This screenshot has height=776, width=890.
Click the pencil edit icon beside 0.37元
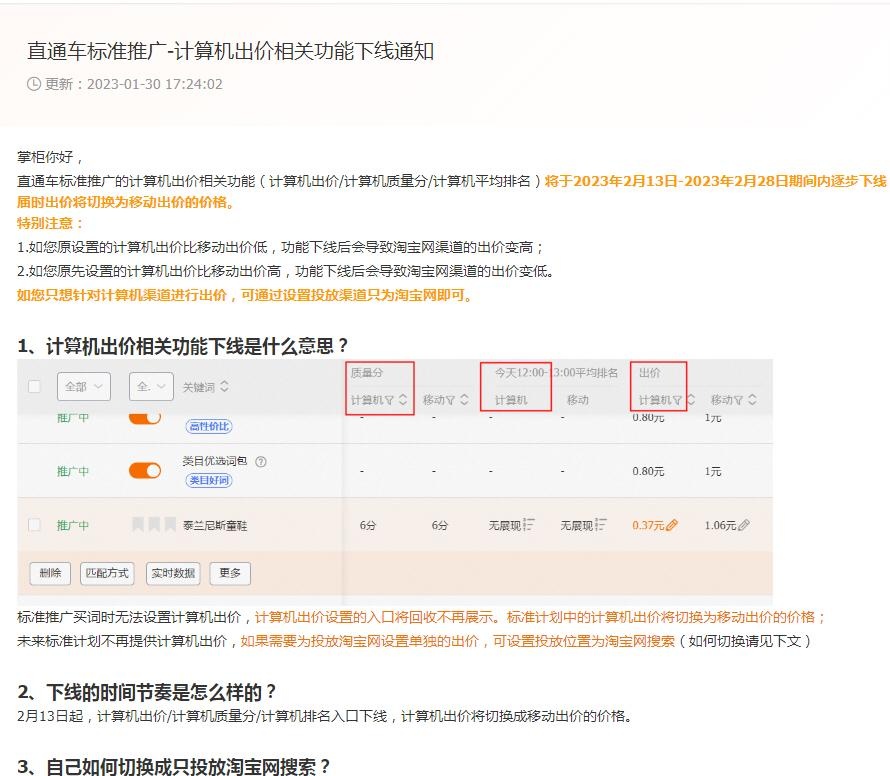[672, 525]
